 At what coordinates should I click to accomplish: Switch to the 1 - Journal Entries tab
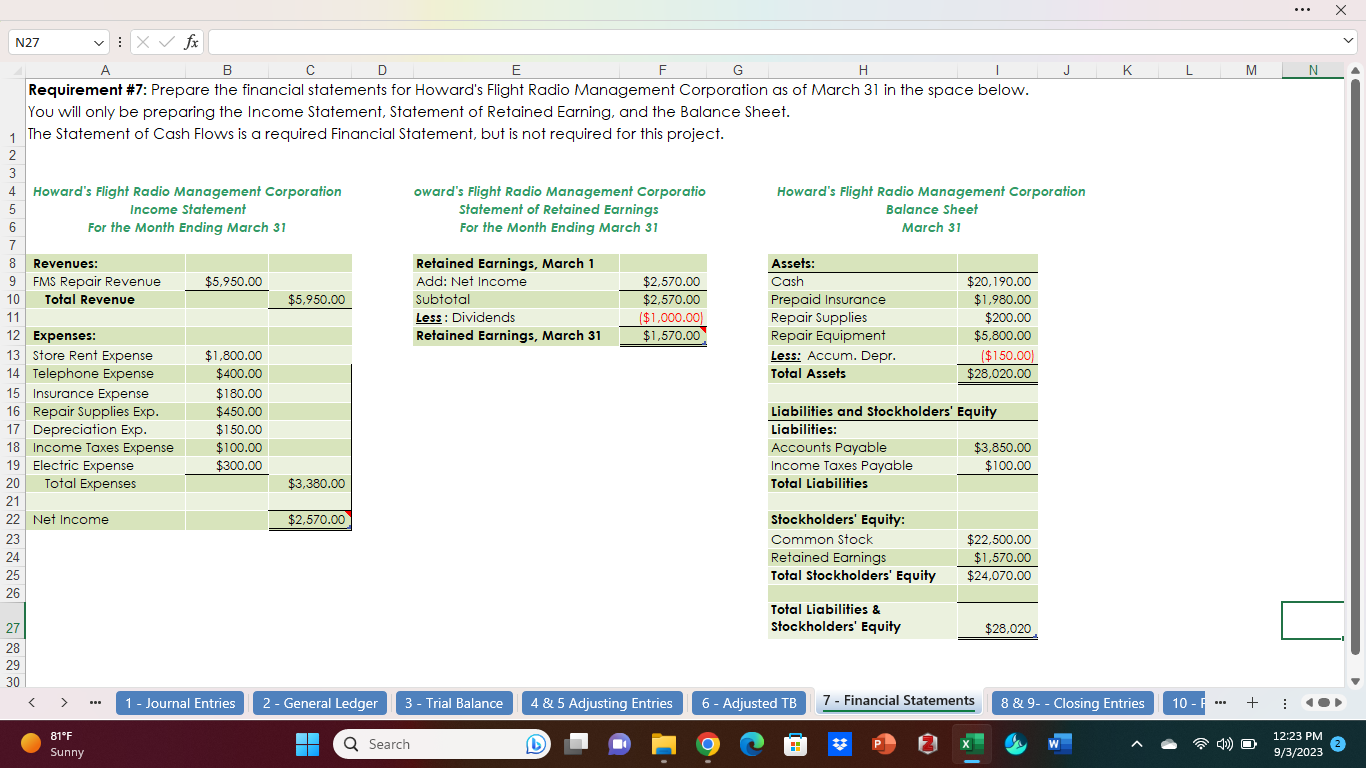pyautogui.click(x=180, y=703)
